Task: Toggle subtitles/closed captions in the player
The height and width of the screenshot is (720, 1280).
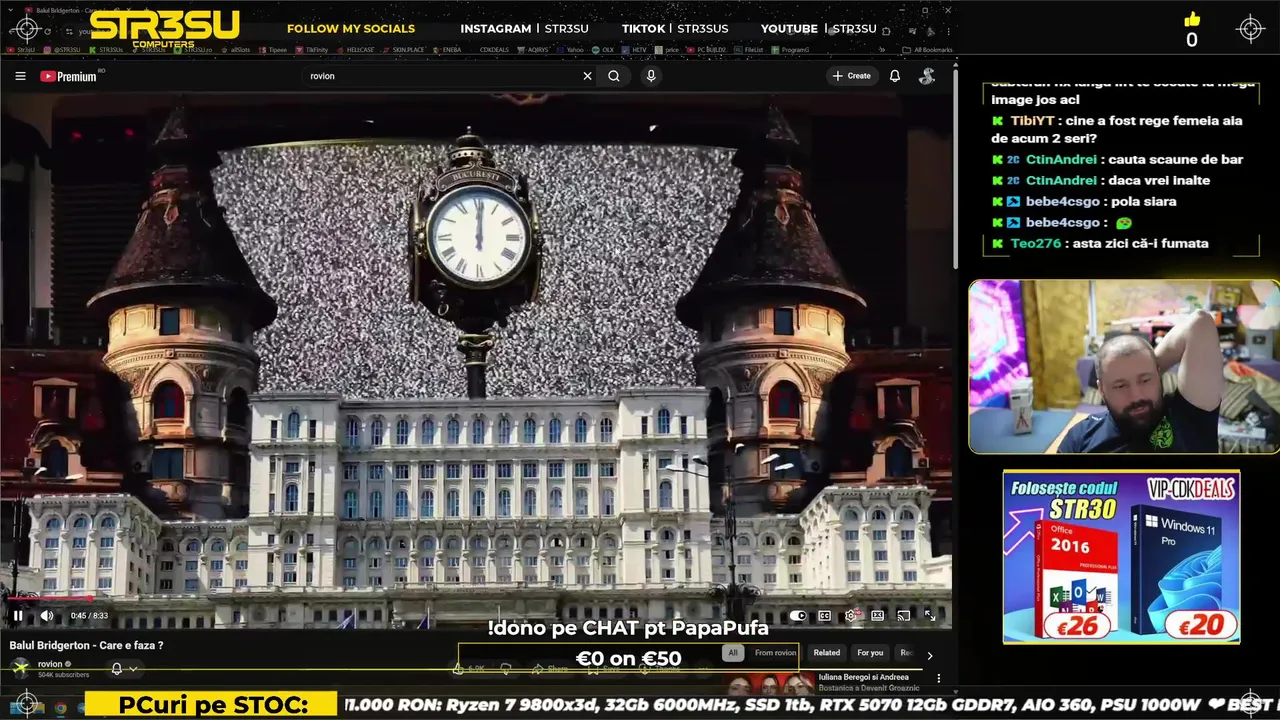Action: [x=825, y=616]
